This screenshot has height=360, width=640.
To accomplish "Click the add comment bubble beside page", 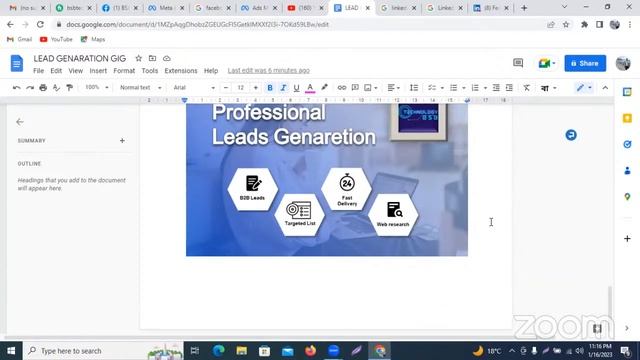I will coord(571,135).
